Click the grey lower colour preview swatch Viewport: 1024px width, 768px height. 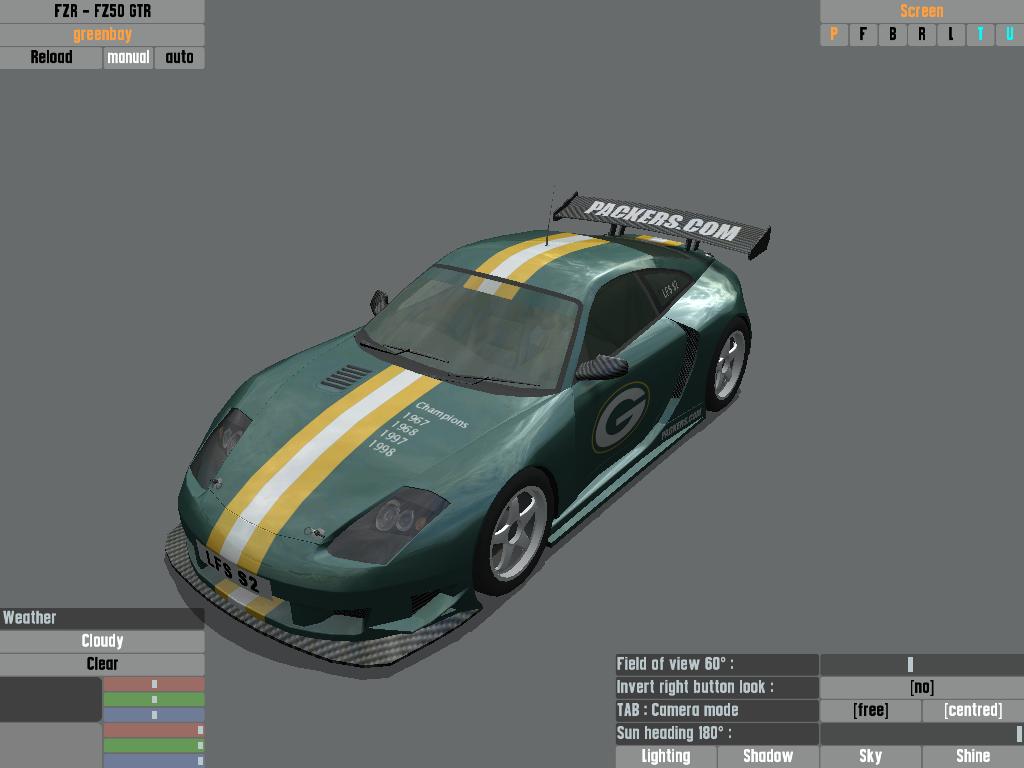(x=50, y=746)
